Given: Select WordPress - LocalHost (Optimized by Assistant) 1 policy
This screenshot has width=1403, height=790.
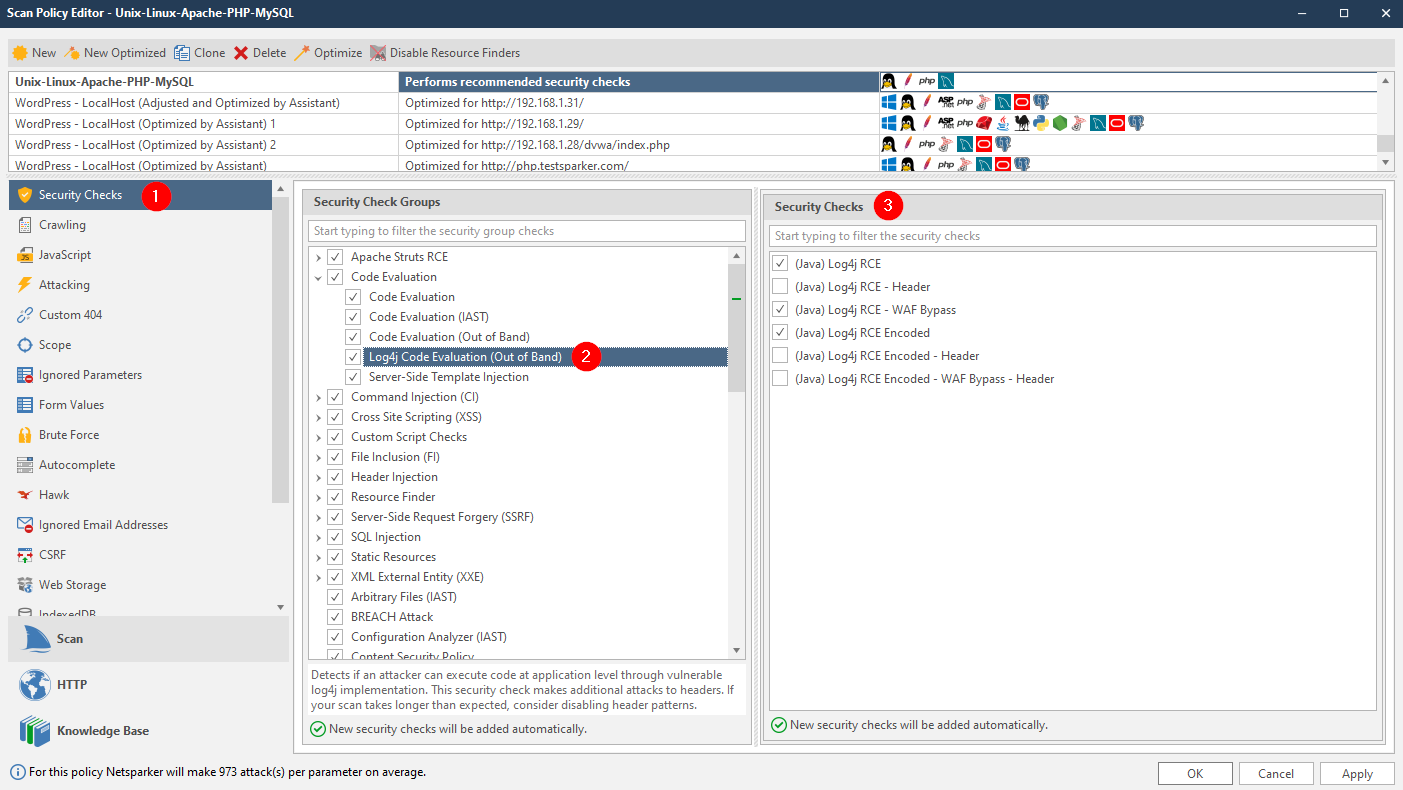Looking at the screenshot, I should 693,123.
